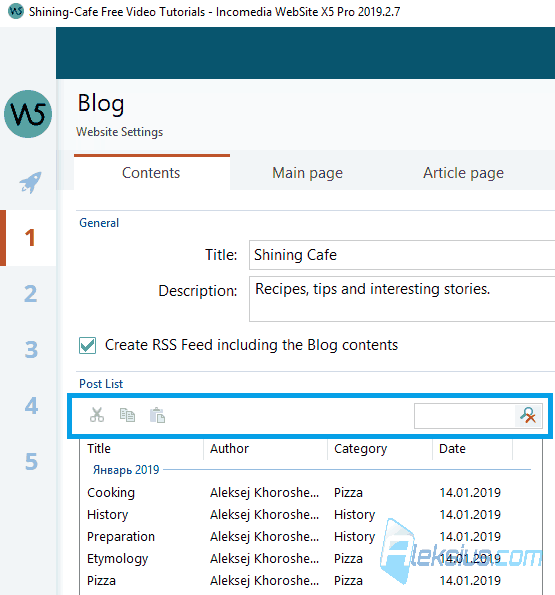Click the WebSite X5 logo in sidebar
This screenshot has height=595, width=555.
tap(28, 114)
